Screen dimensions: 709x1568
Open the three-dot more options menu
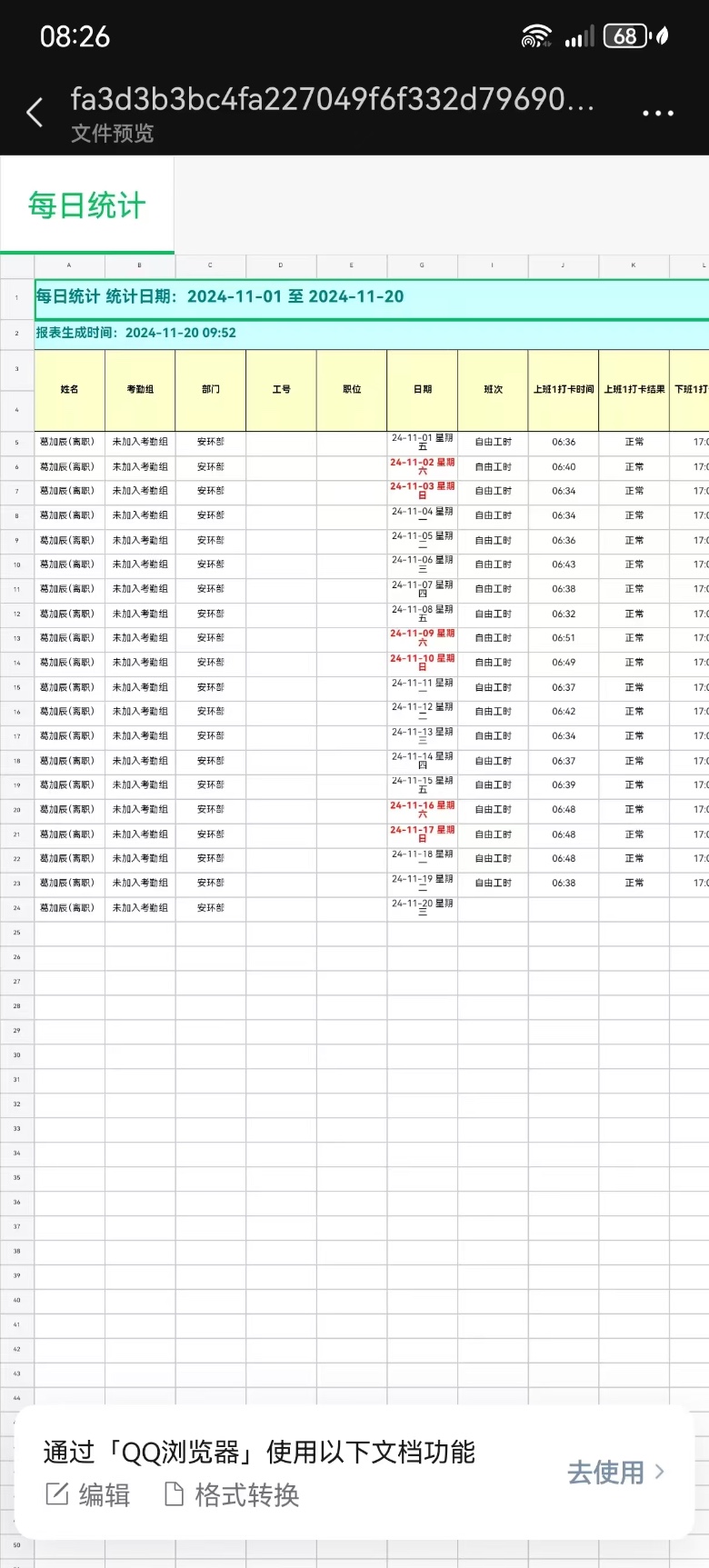(657, 114)
